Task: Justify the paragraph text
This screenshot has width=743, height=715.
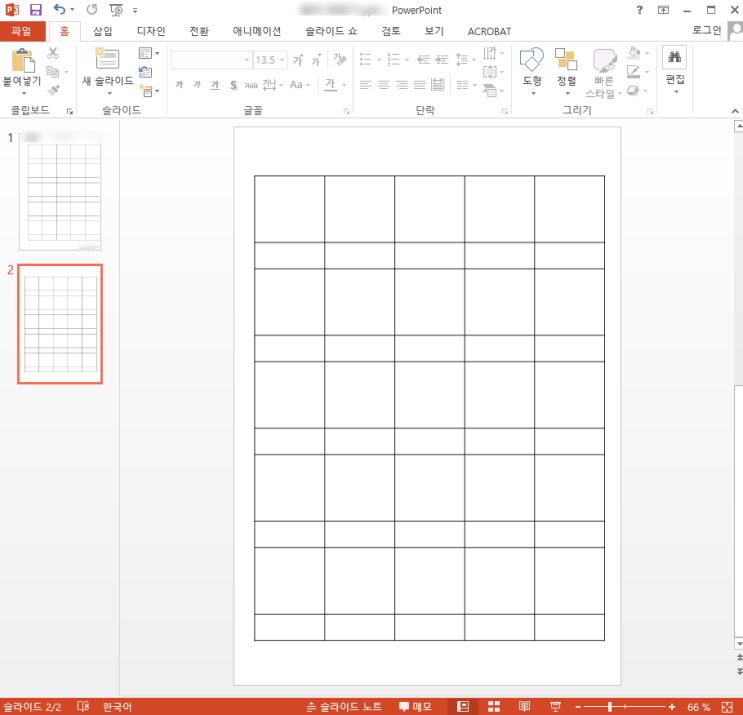Action: click(x=419, y=85)
